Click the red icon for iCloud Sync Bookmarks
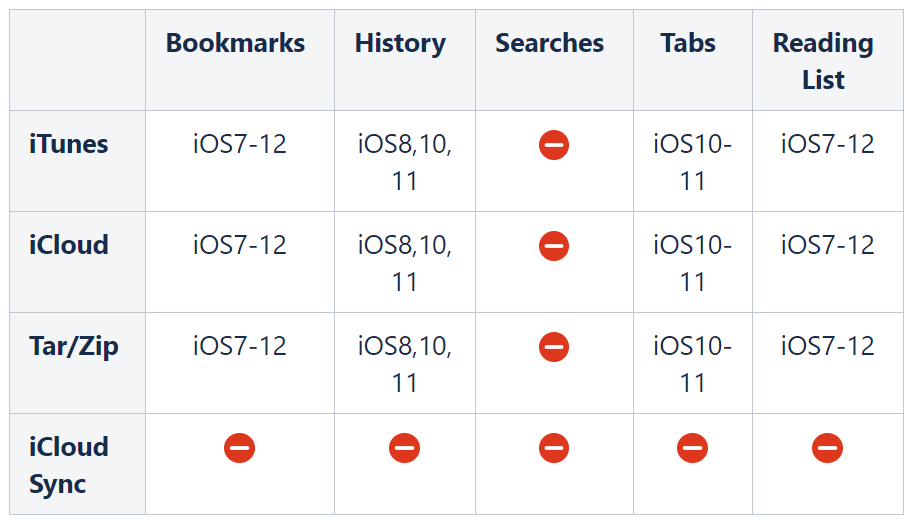 pos(240,448)
